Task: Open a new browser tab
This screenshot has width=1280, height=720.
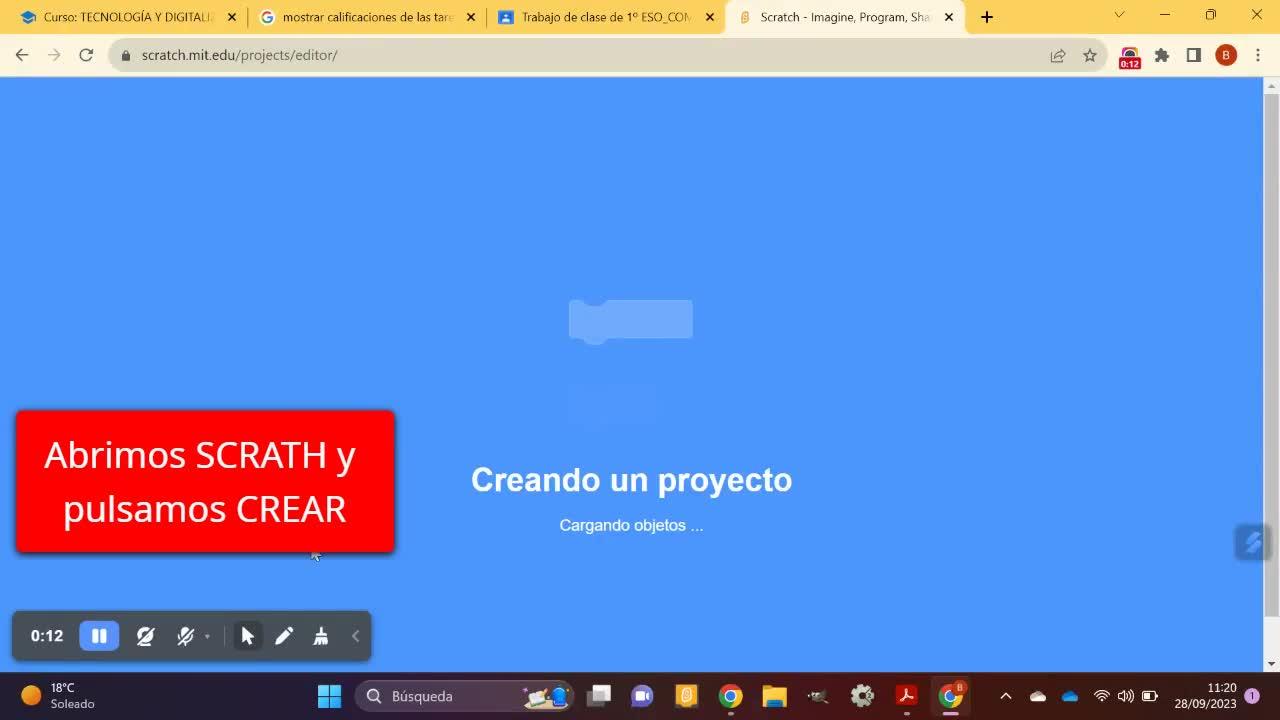Action: click(987, 17)
